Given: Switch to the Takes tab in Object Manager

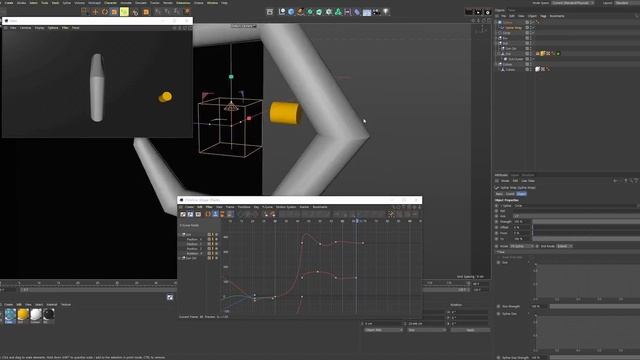Looking at the screenshot, I should [x=511, y=10].
